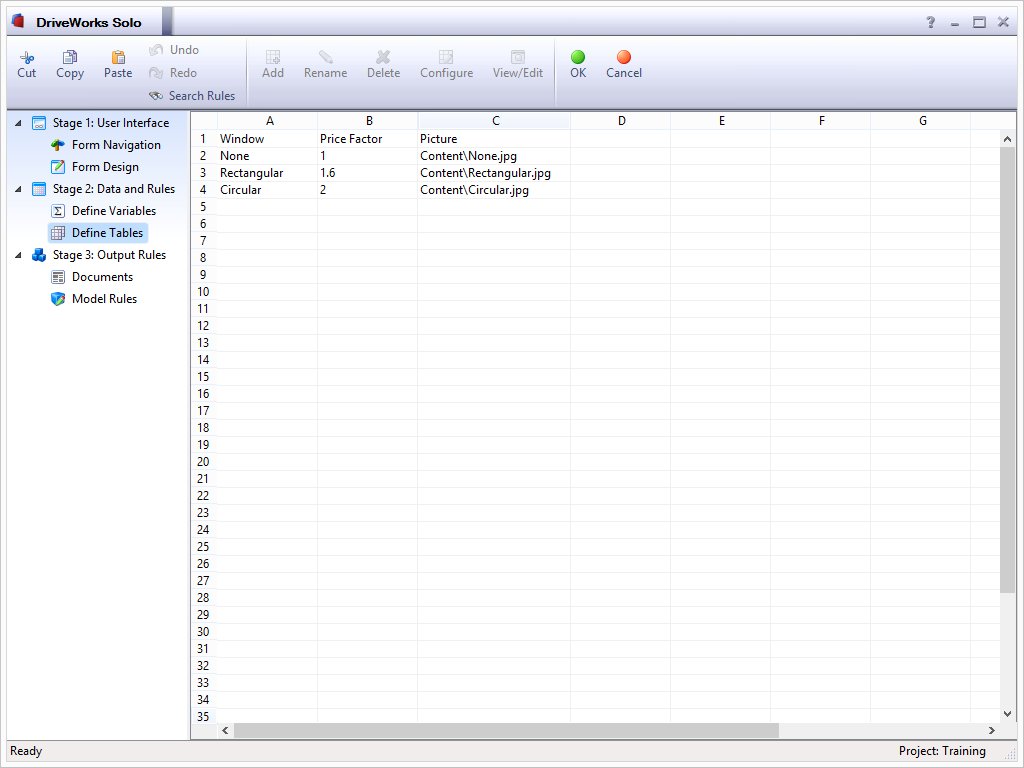Click the 'Price Factor' cell
This screenshot has height=768, width=1024.
[368, 139]
